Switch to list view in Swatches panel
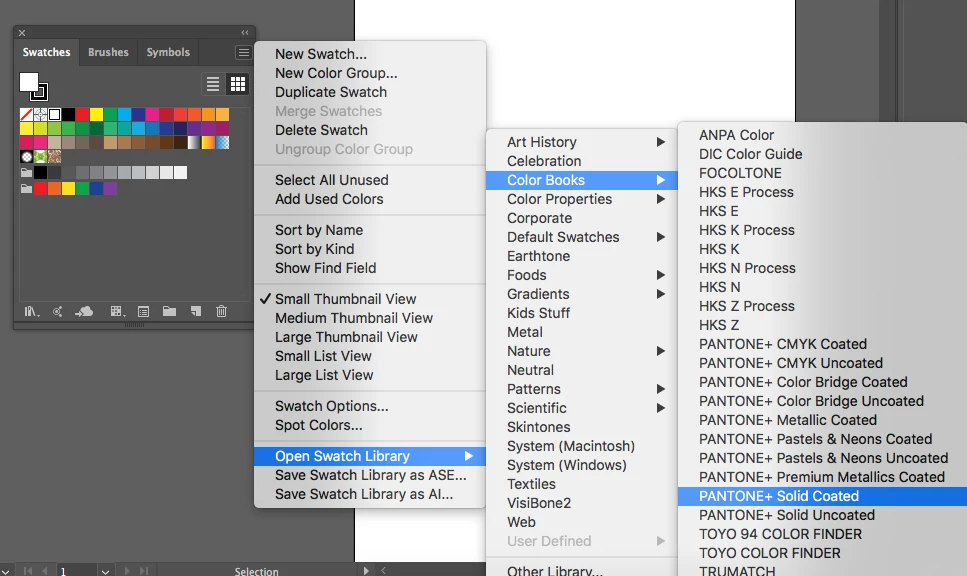 pyautogui.click(x=213, y=84)
